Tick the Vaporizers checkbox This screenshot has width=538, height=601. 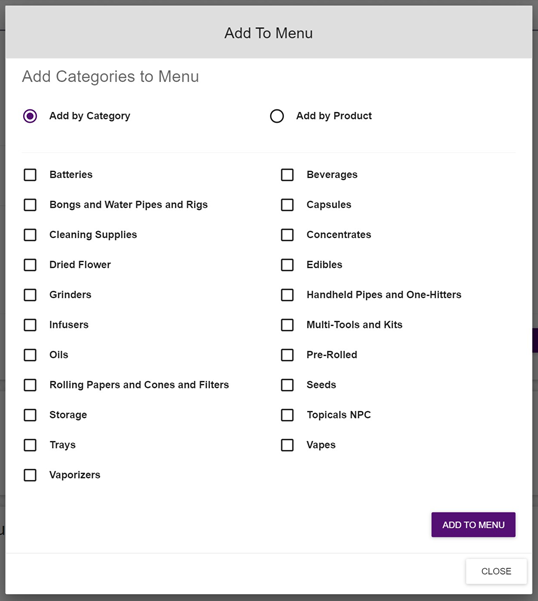(x=30, y=475)
